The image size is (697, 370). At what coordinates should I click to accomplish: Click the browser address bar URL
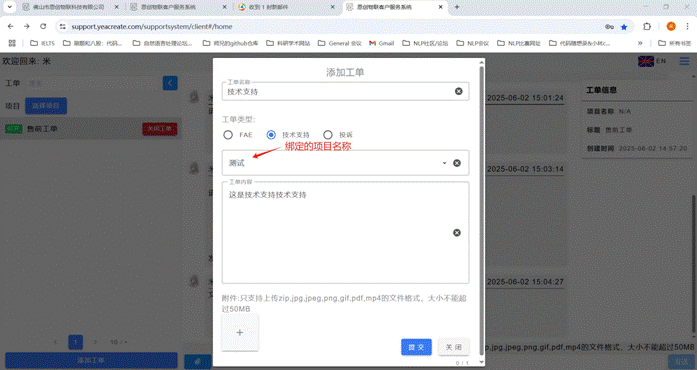tap(152, 27)
